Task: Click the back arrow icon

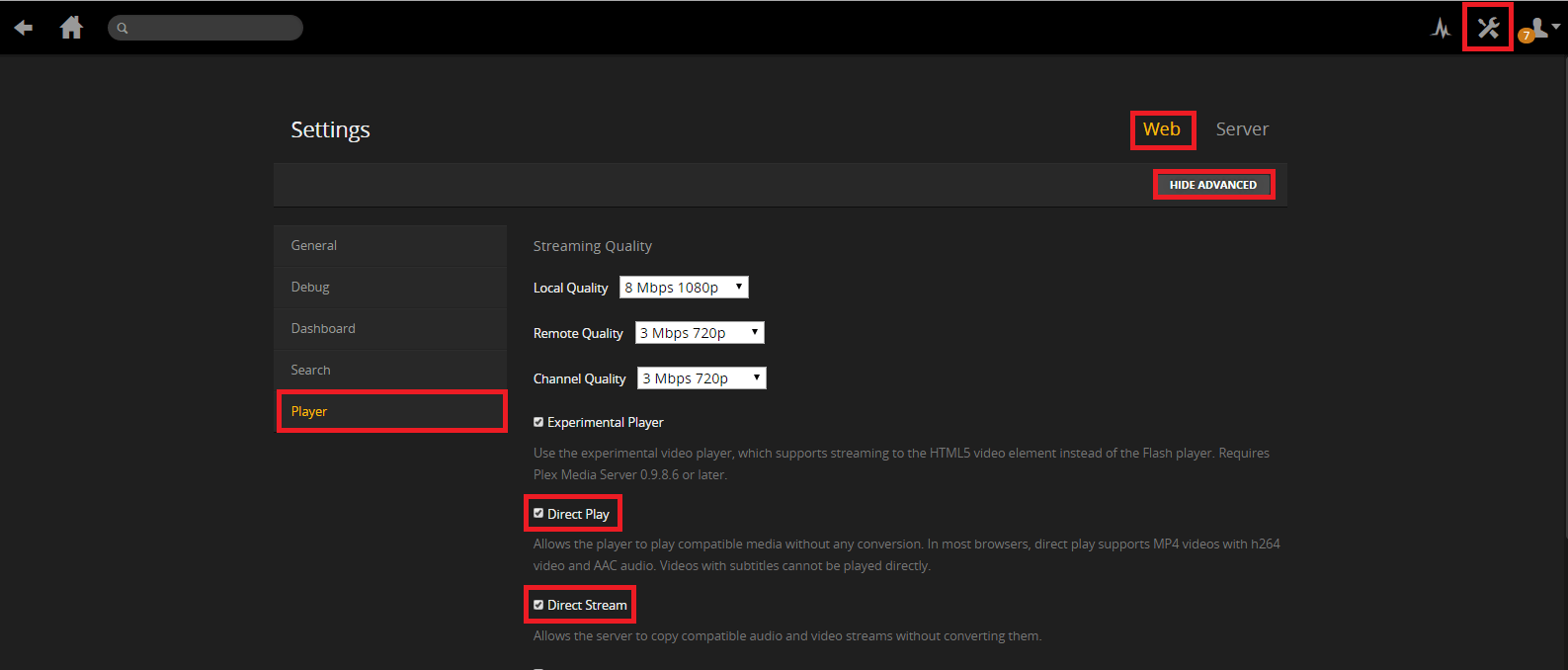Action: (x=24, y=28)
